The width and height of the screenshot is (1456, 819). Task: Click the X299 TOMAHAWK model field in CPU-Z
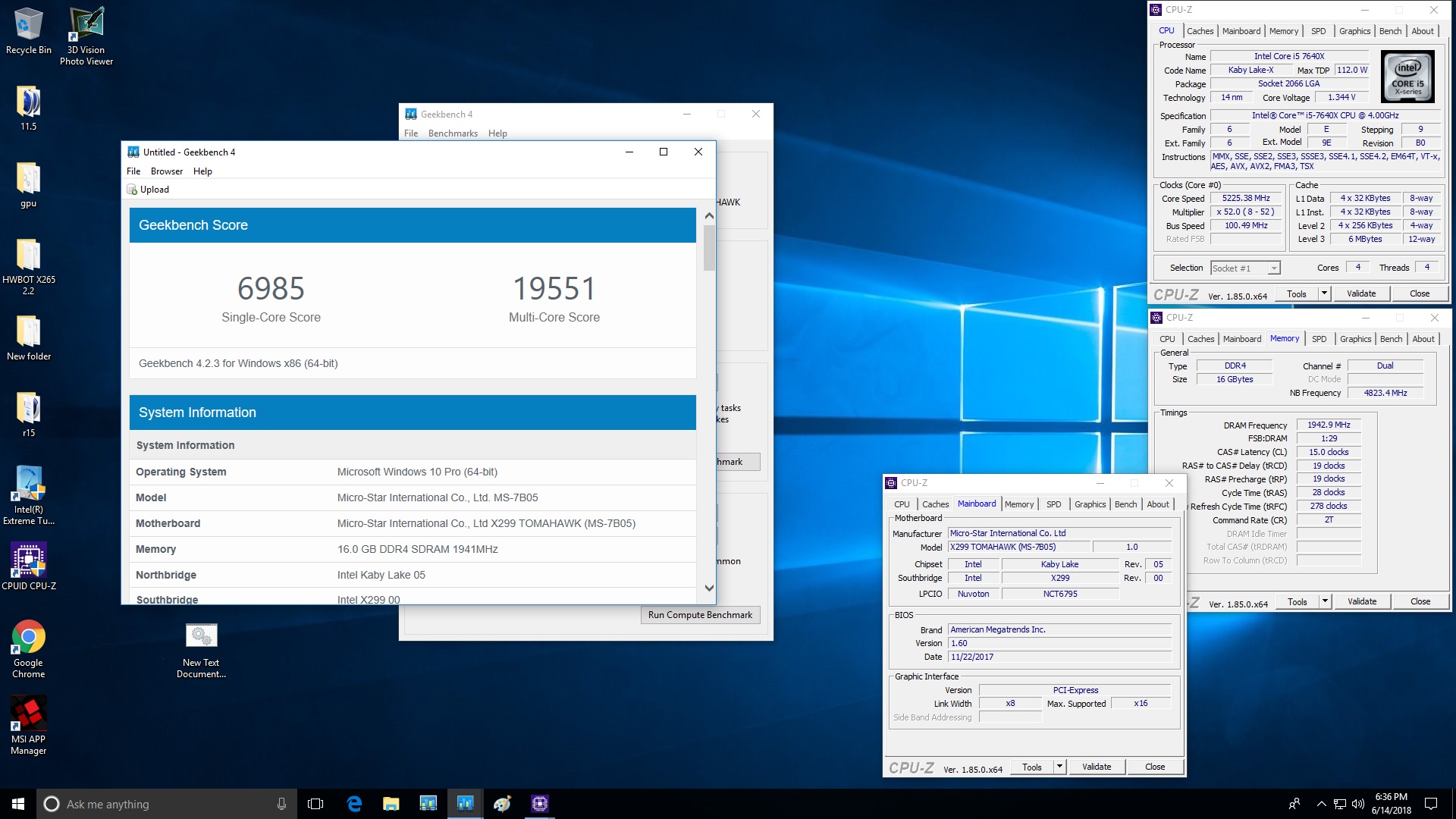click(1018, 547)
